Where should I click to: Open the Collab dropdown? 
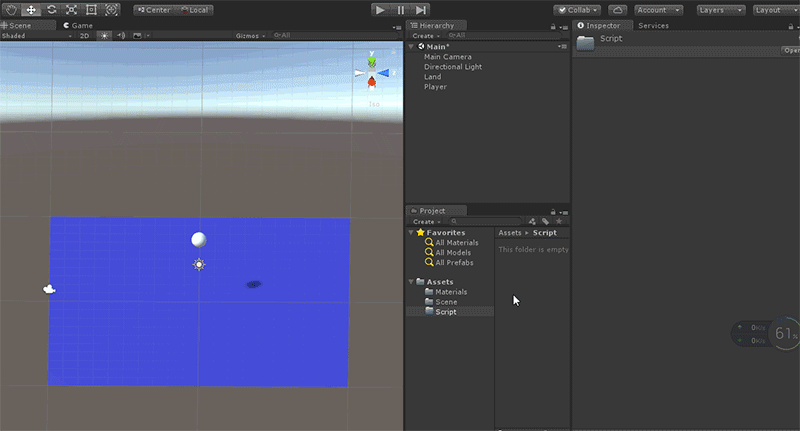click(x=577, y=10)
